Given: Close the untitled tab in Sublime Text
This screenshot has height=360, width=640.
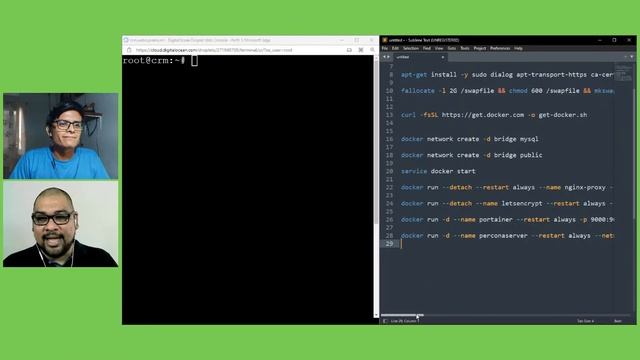Looking at the screenshot, I should coord(442,57).
